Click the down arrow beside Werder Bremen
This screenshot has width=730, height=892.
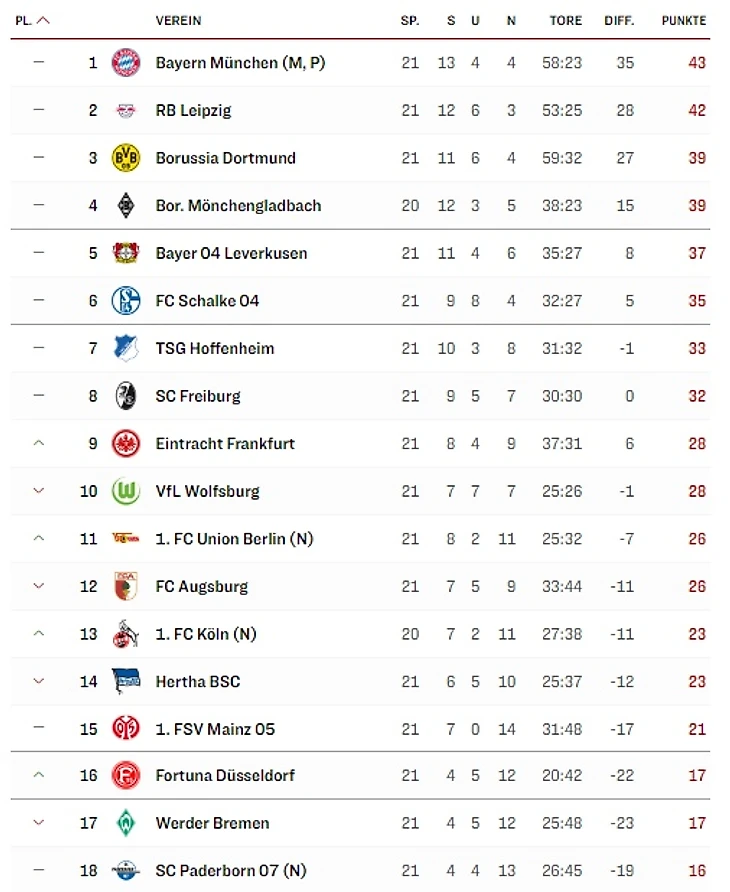tap(39, 823)
